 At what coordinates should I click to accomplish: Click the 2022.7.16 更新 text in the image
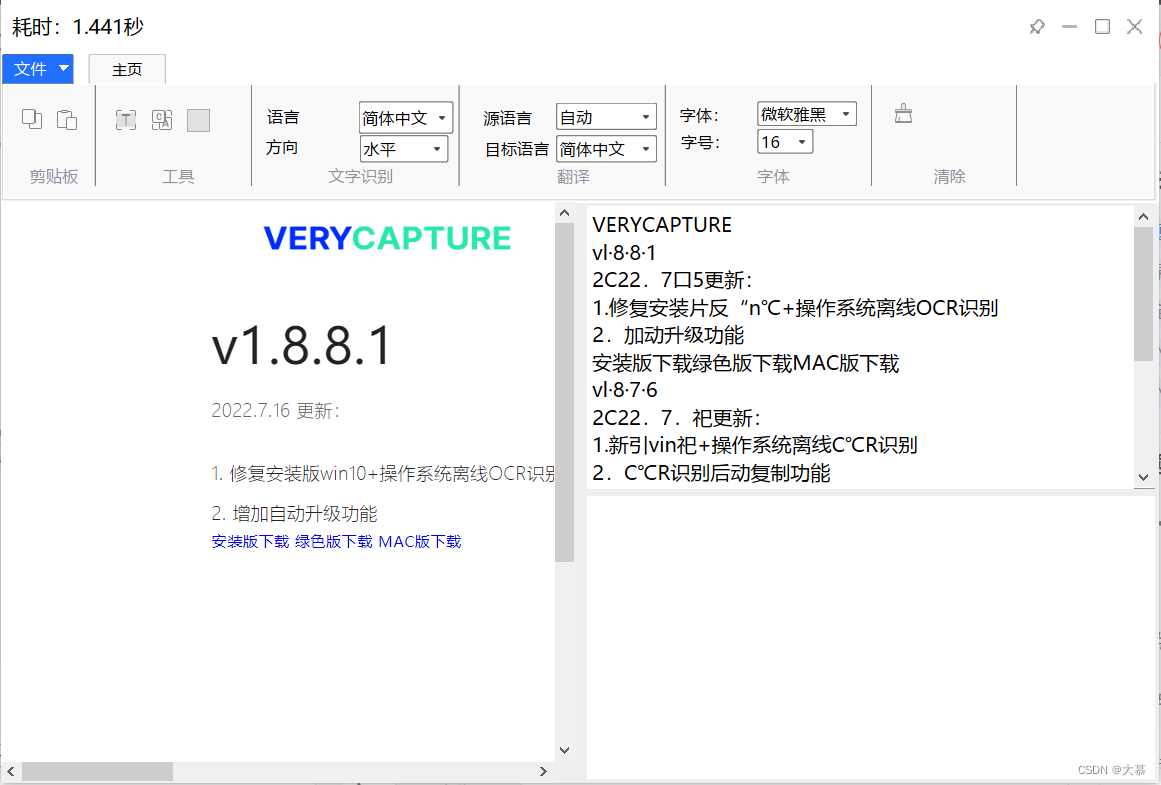pyautogui.click(x=275, y=410)
